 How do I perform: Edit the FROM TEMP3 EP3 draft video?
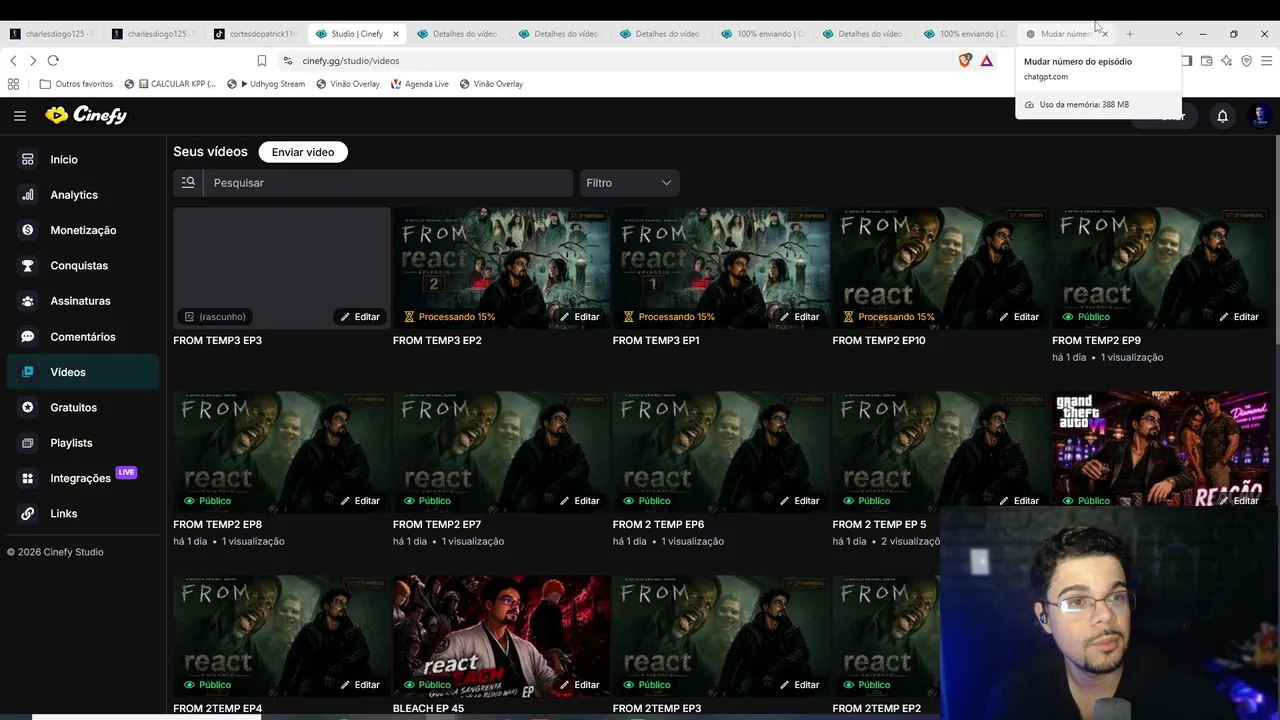(360, 317)
